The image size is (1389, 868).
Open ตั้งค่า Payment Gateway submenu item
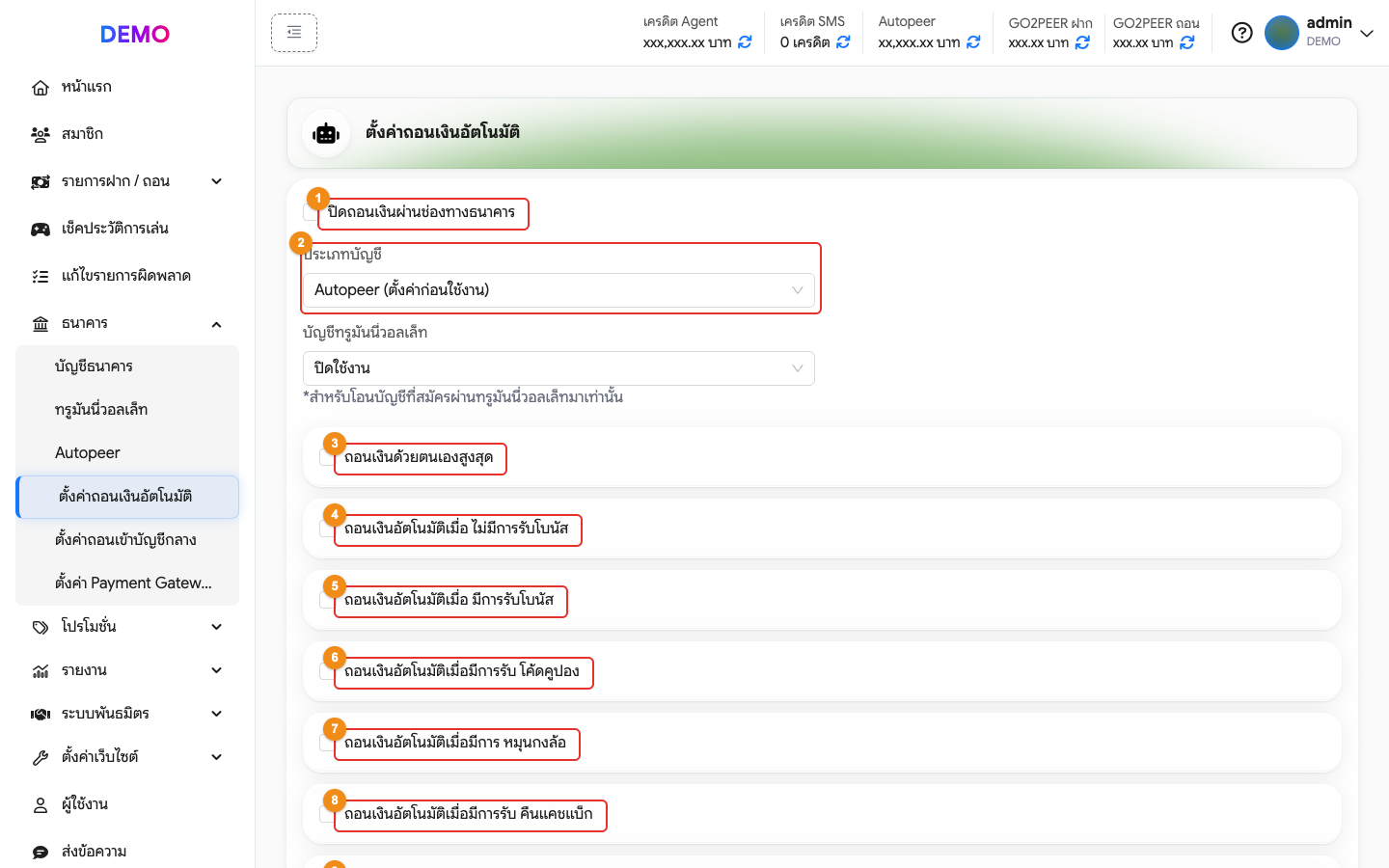[127, 583]
